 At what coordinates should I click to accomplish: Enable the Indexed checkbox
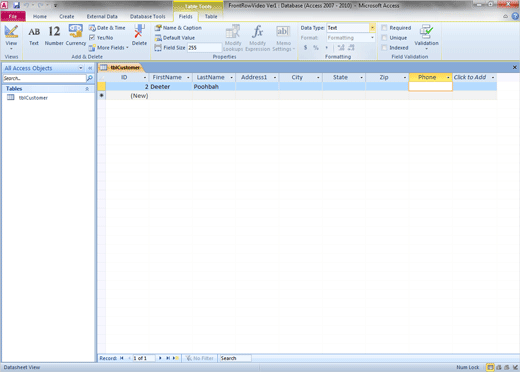(x=384, y=48)
